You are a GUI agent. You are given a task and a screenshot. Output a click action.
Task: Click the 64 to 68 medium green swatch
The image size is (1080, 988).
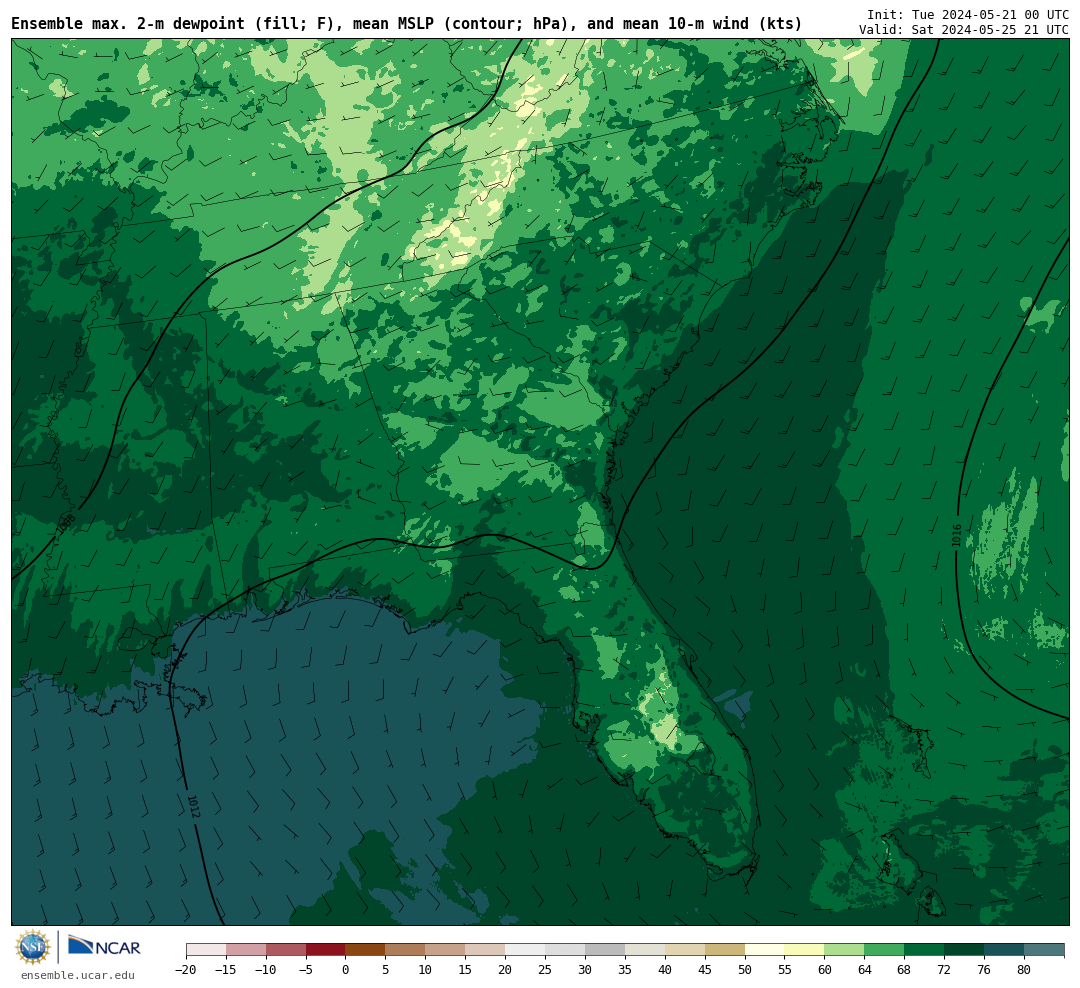coord(885,950)
